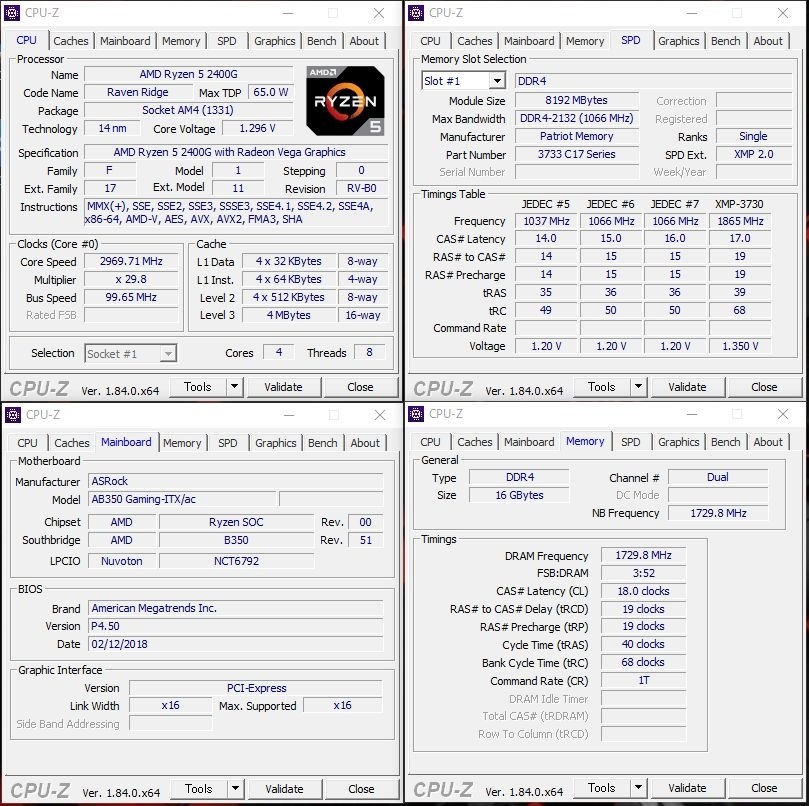Open Bench tab in CPU window

[x=321, y=41]
